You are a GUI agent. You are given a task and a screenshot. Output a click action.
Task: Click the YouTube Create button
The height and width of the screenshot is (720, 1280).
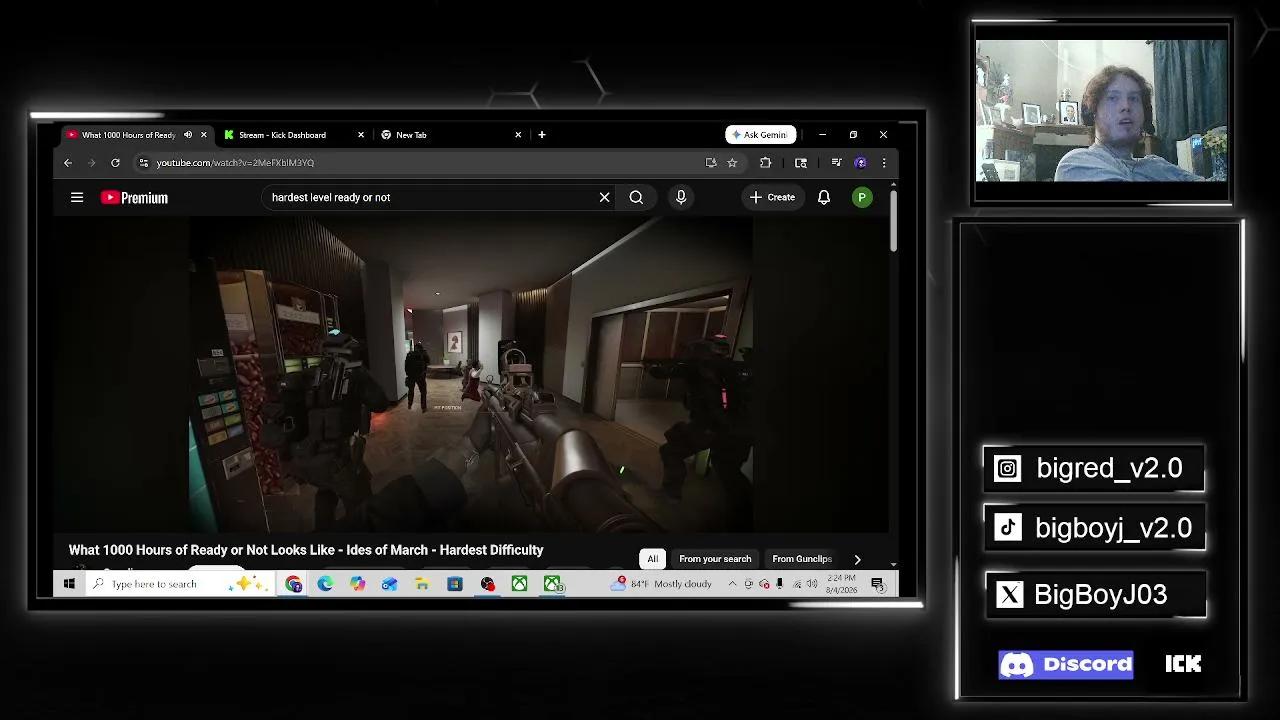coord(772,197)
